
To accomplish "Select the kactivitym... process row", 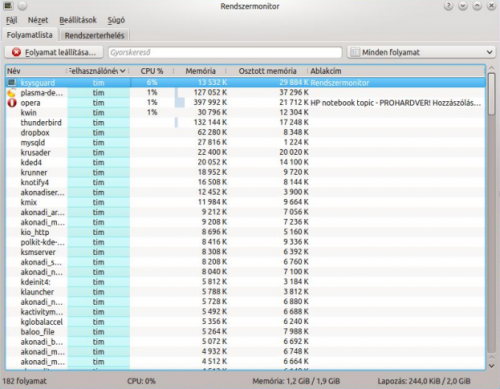I will pyautogui.click(x=245, y=312).
